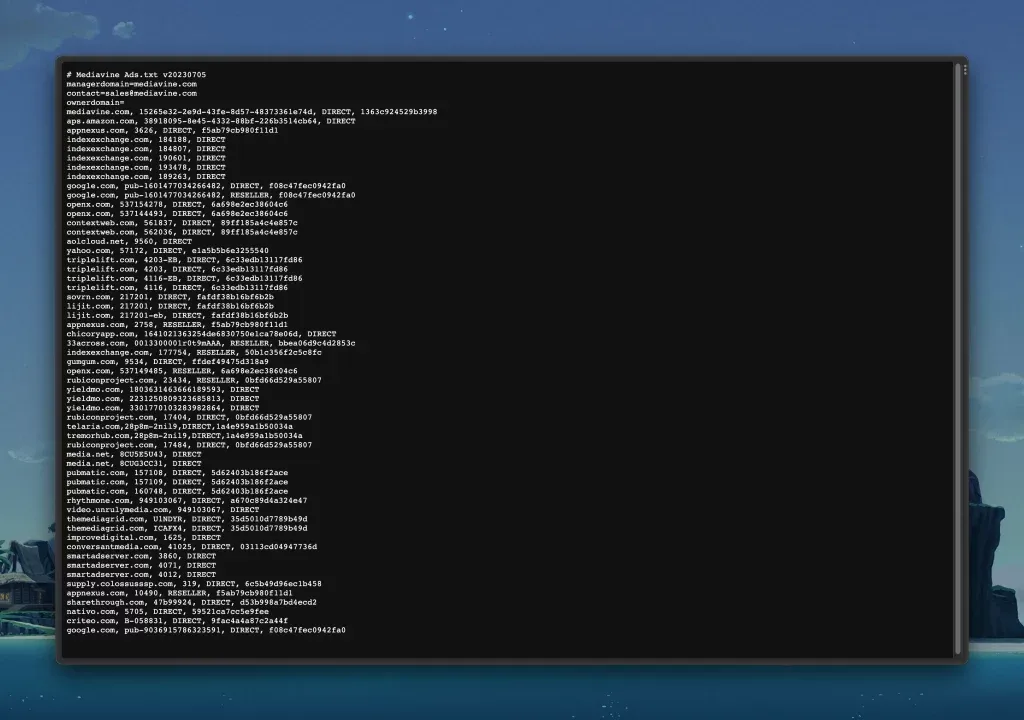The width and height of the screenshot is (1024, 720).
Task: Click the Mediavine Ads.txt header comment line
Action: coord(136,75)
